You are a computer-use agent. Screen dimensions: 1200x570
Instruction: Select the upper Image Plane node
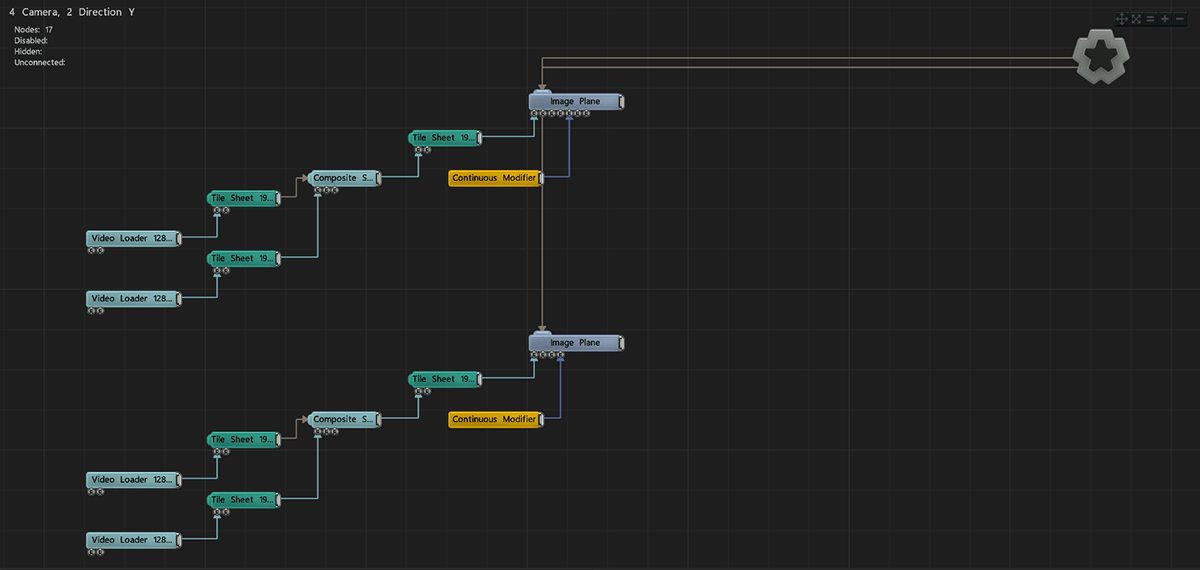(575, 101)
